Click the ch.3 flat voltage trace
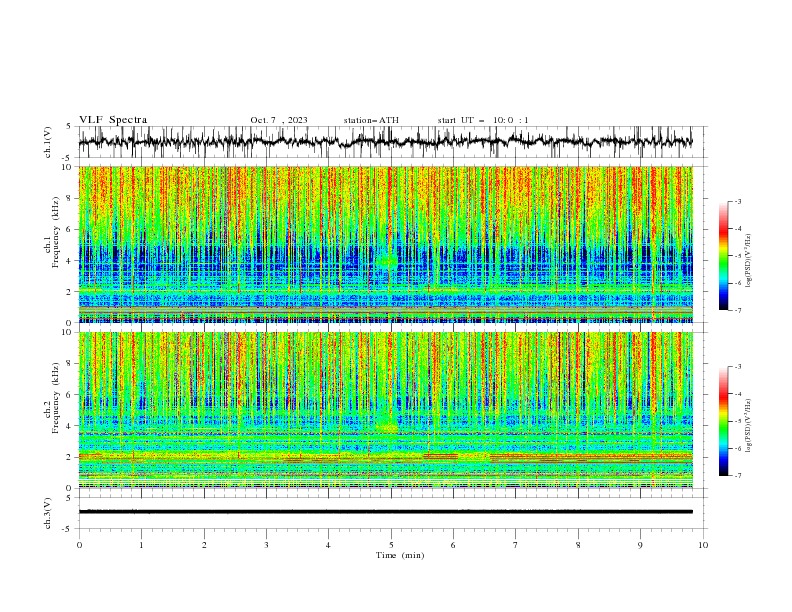The image size is (792, 612). (x=386, y=512)
